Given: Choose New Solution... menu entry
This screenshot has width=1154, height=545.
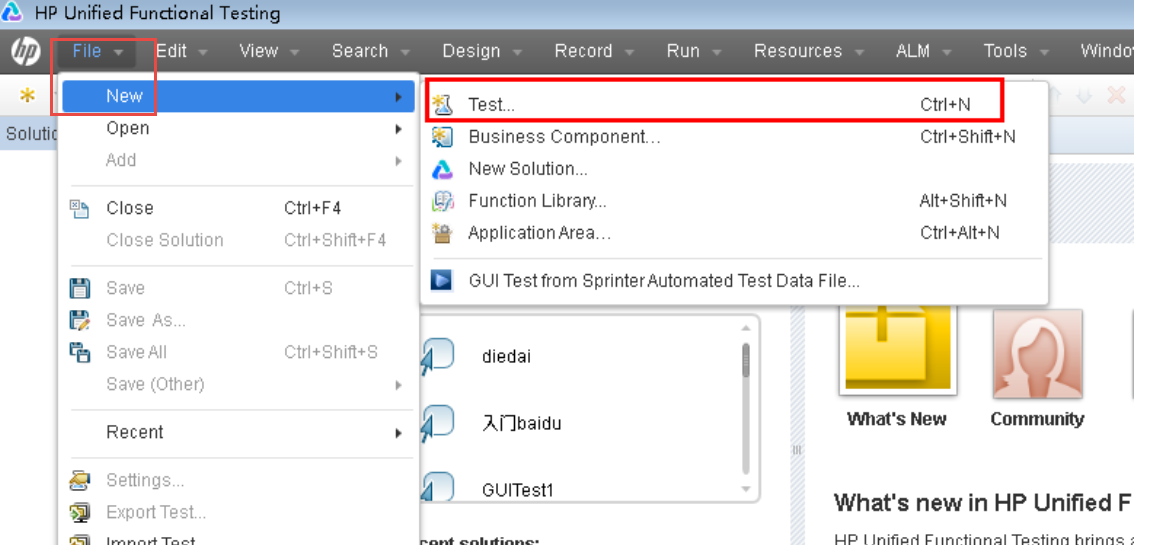Looking at the screenshot, I should (x=734, y=169).
